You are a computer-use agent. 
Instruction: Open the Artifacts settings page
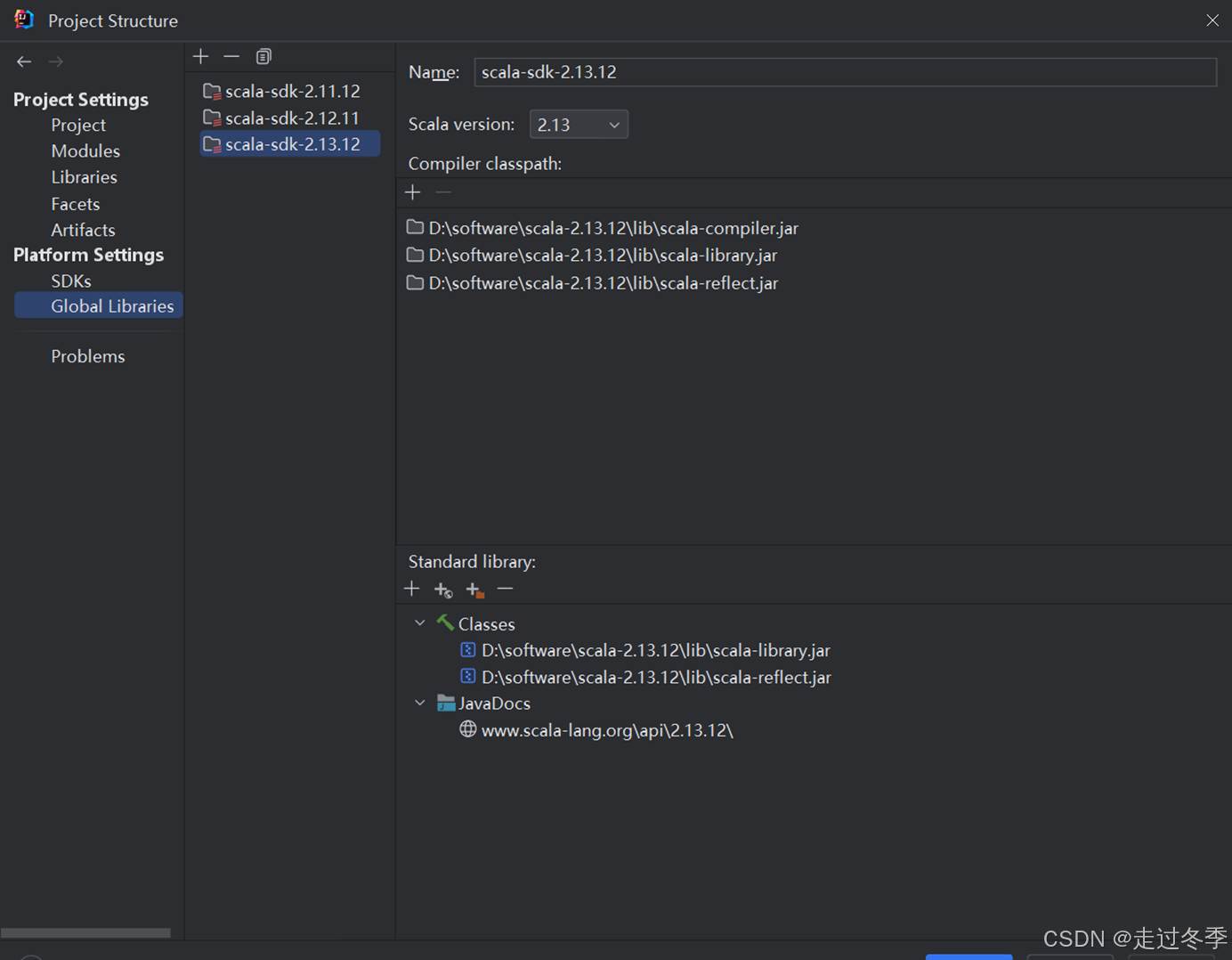(x=83, y=230)
